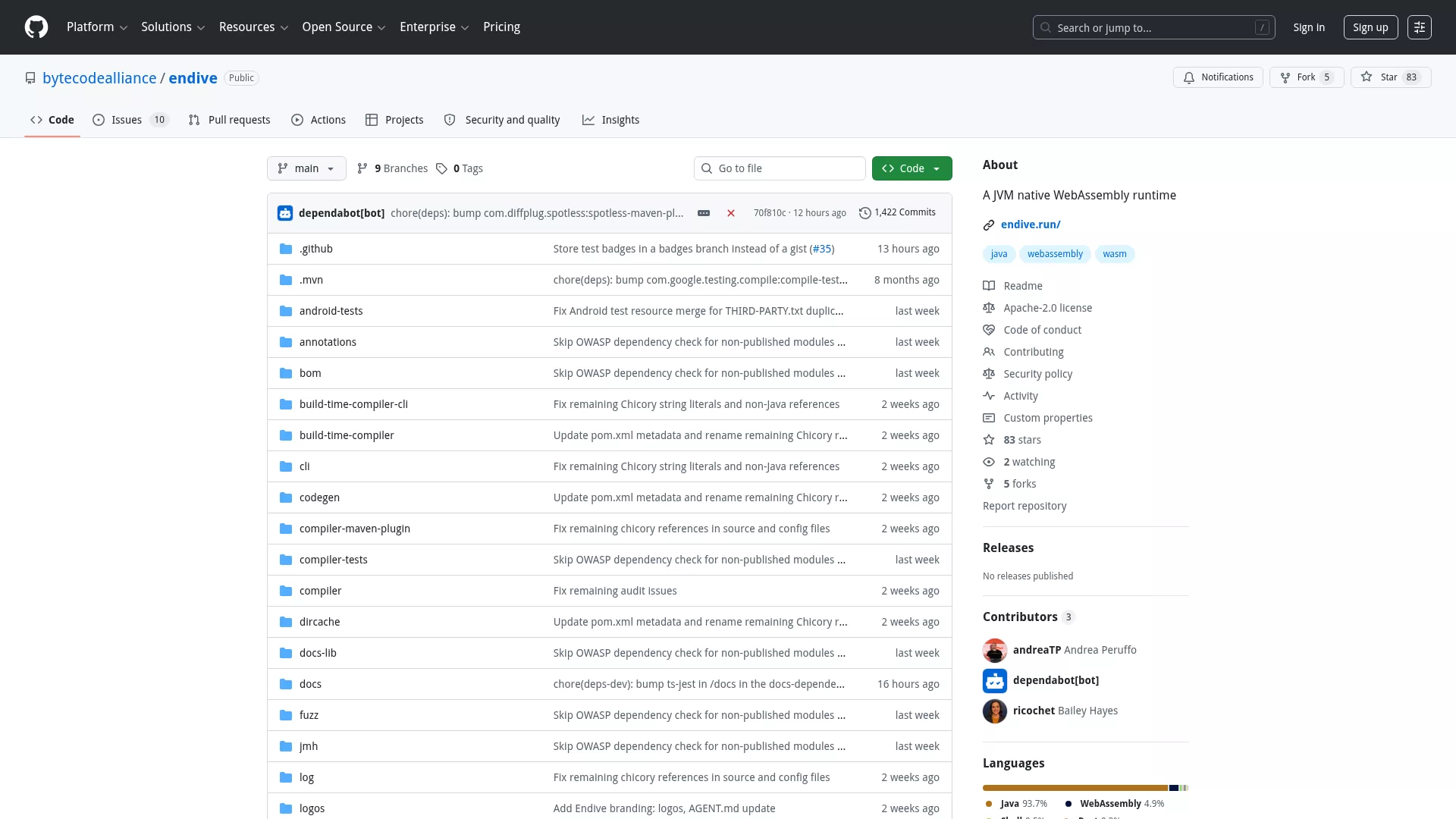Open the command palette settings icon
1456x819 pixels.
(x=1420, y=27)
